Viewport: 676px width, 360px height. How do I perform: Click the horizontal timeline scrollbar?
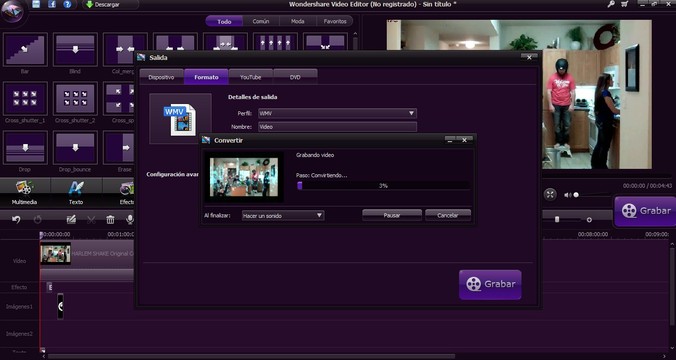click(251, 357)
